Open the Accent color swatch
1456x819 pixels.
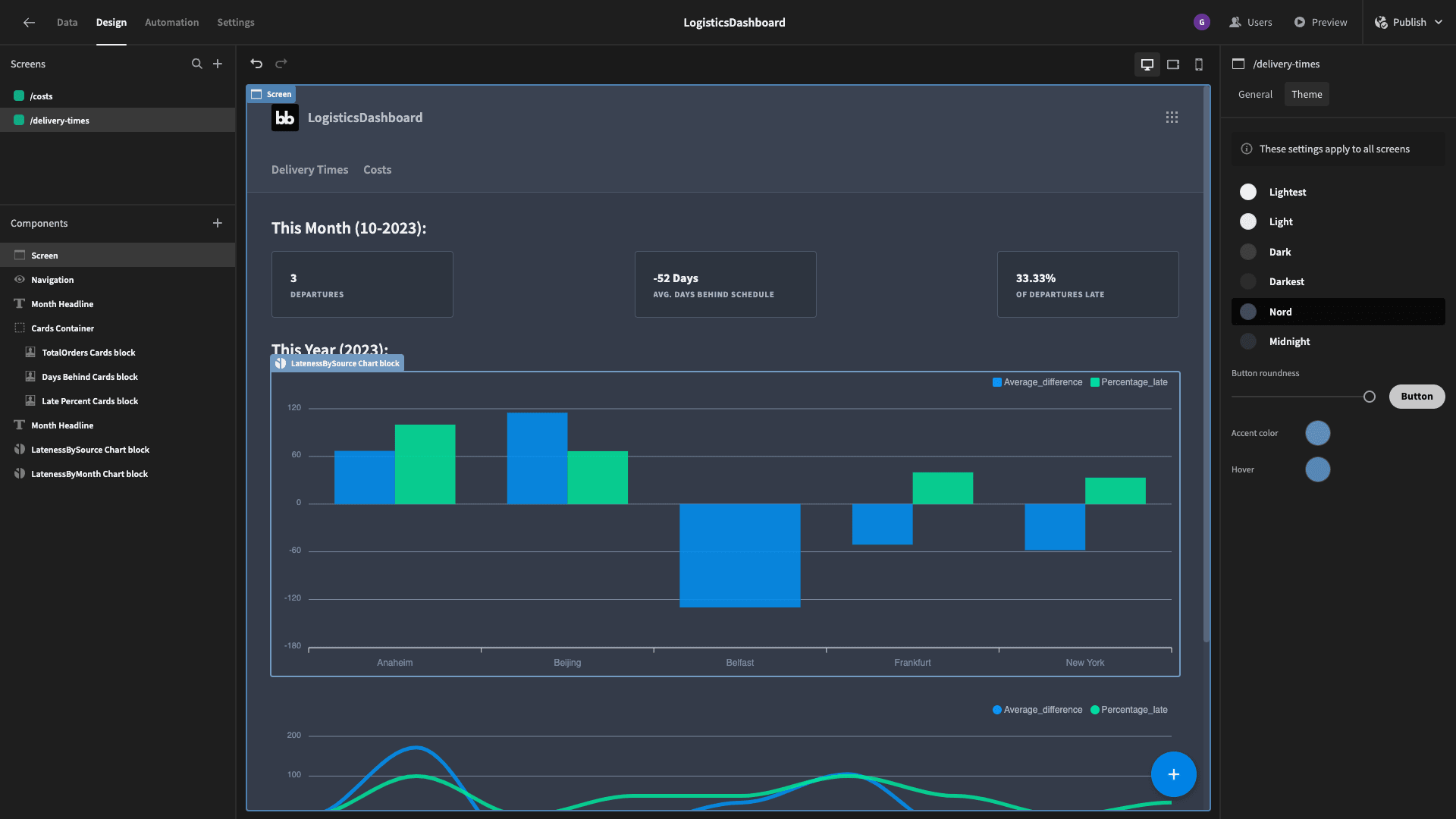pyautogui.click(x=1317, y=433)
